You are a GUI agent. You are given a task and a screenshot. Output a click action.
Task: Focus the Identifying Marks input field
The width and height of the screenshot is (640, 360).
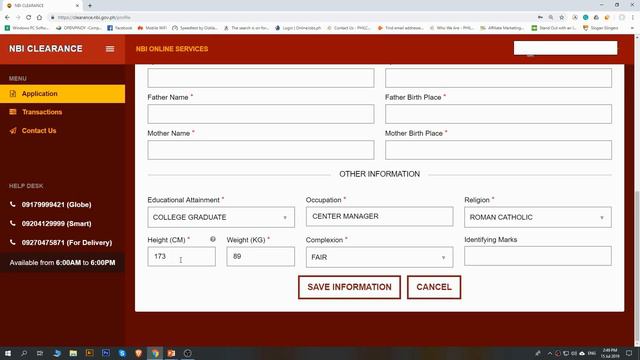click(x=538, y=256)
